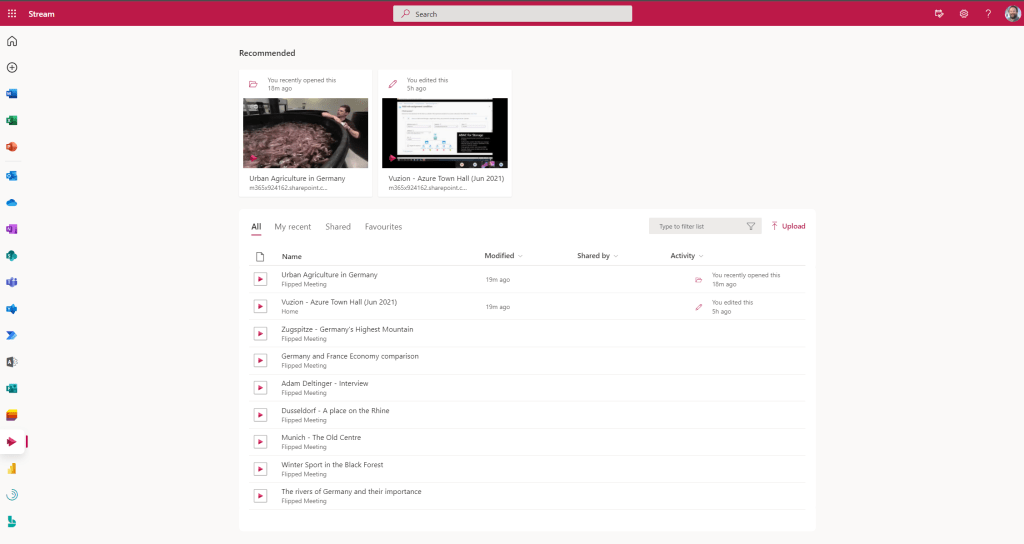Image resolution: width=1024 pixels, height=544 pixels.
Task: Open Urban Agriculture in Germany recommended thumbnail
Action: tap(305, 132)
